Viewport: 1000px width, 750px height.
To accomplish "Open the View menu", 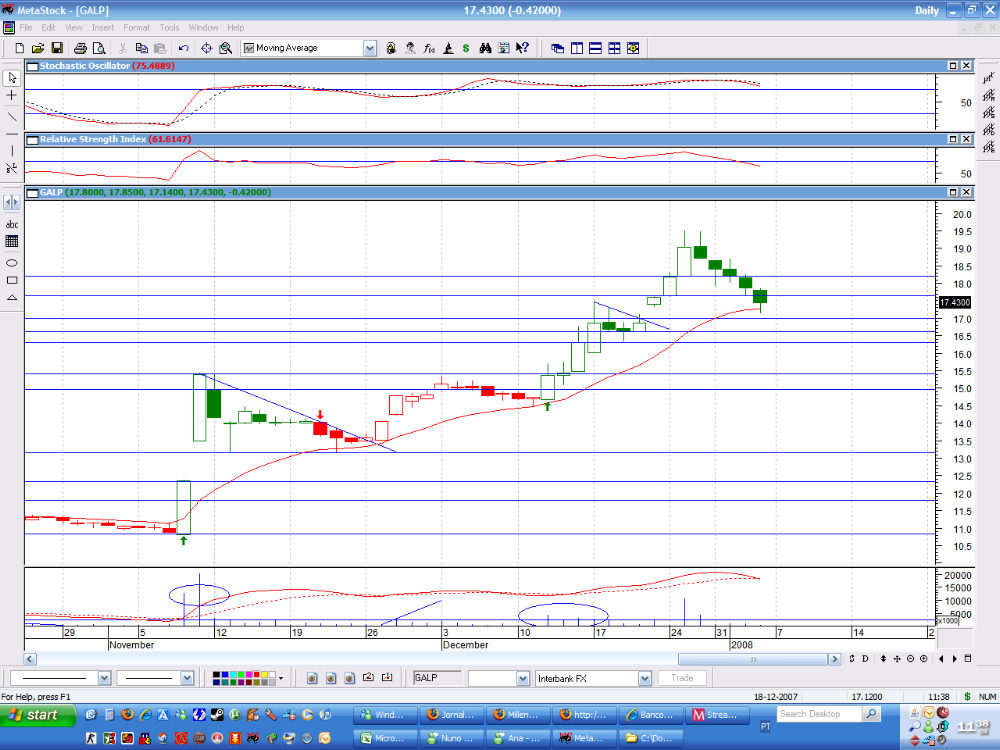I will (x=74, y=27).
